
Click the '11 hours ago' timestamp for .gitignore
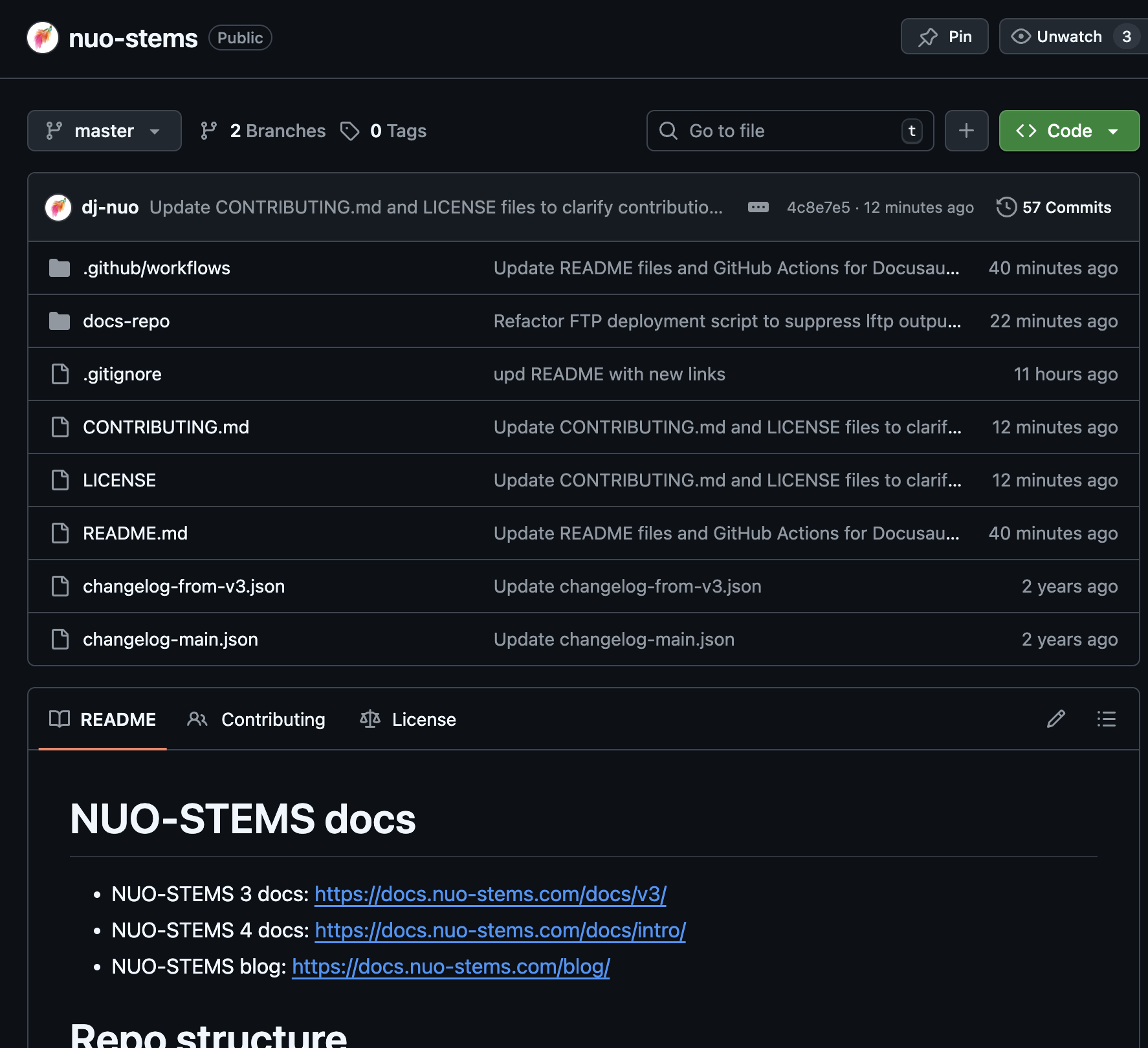tap(1065, 374)
